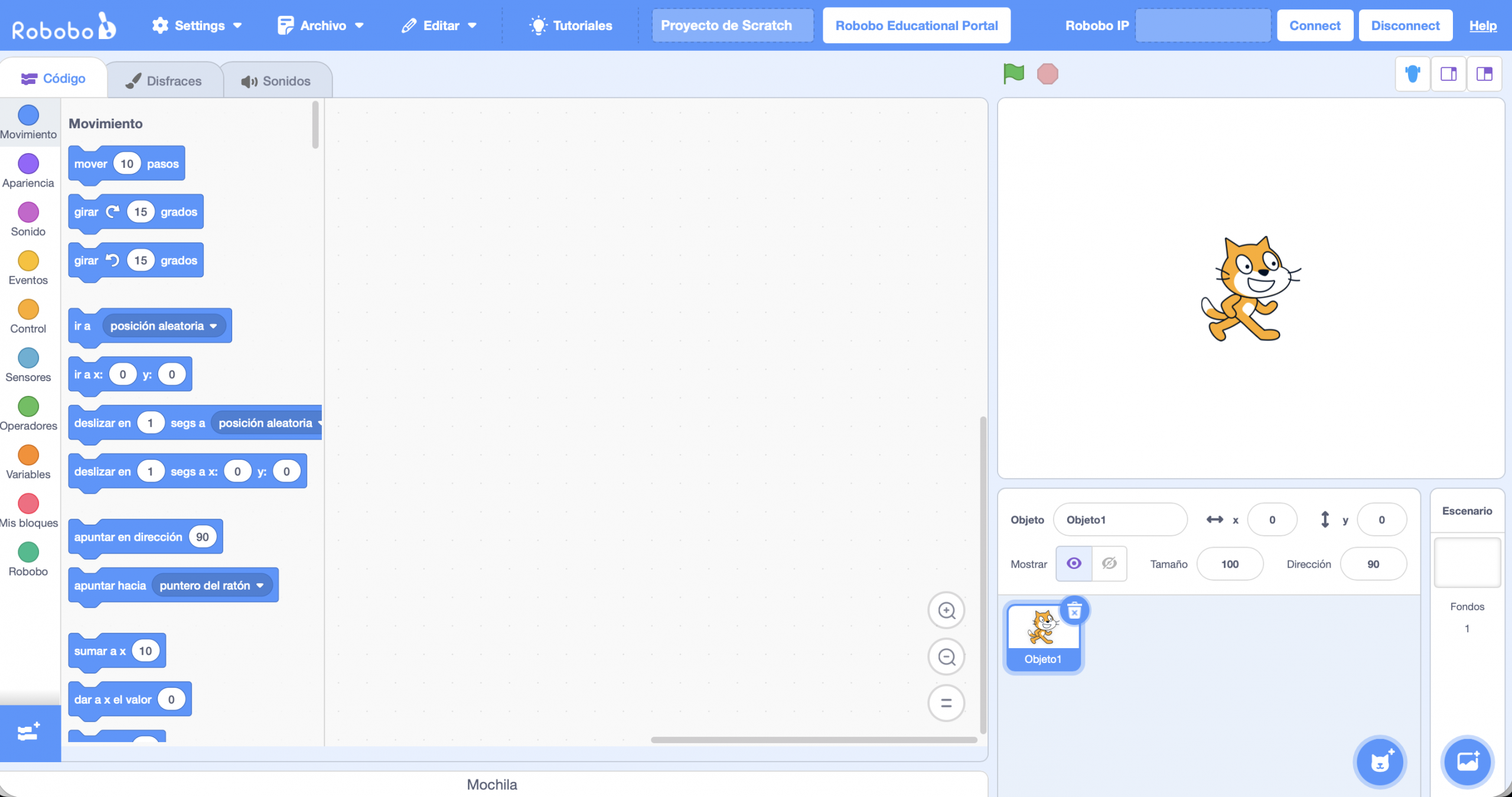Click the Robobo IP input field

(1203, 25)
